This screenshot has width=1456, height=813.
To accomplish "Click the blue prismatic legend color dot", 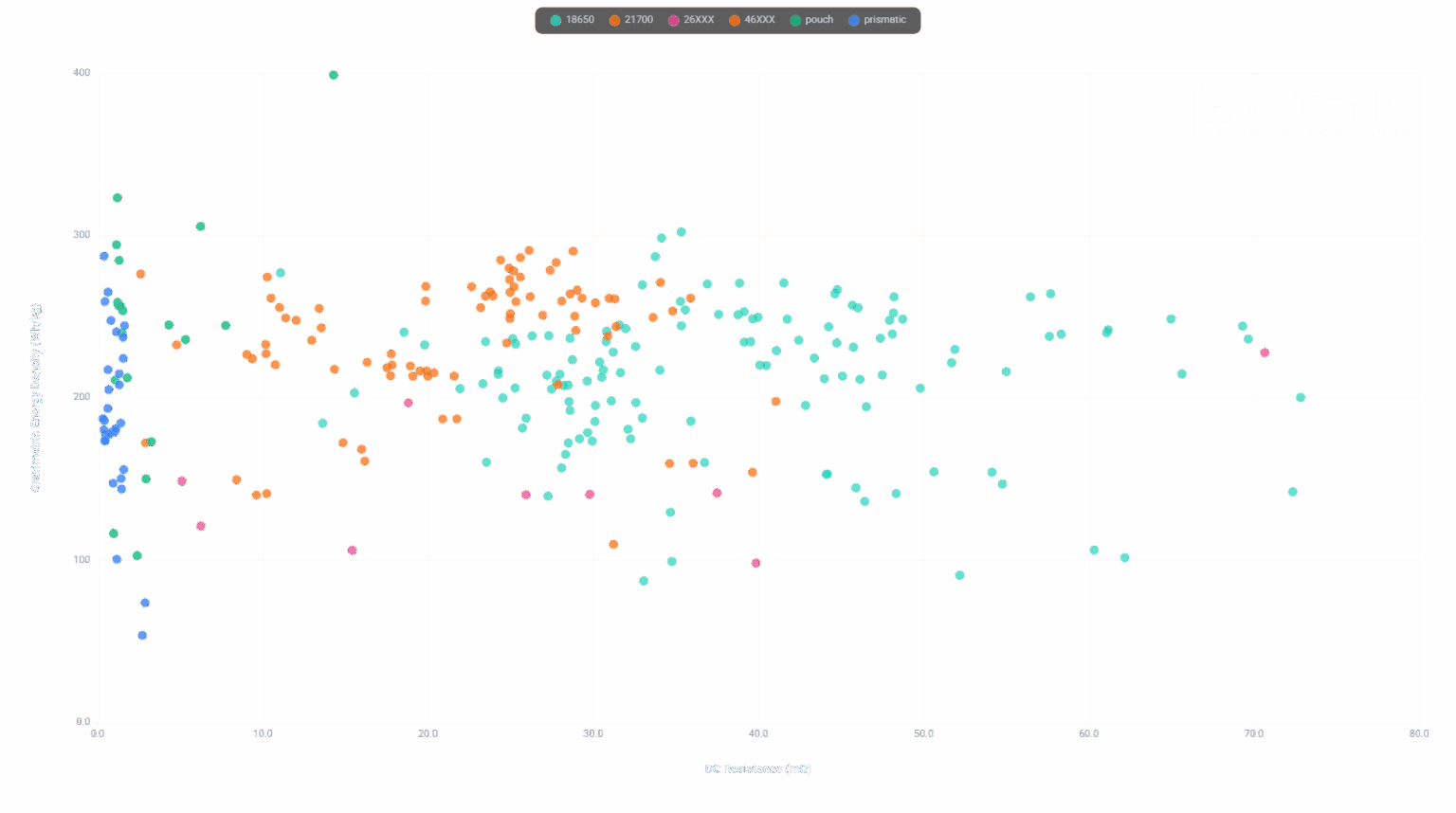I will pyautogui.click(x=854, y=20).
